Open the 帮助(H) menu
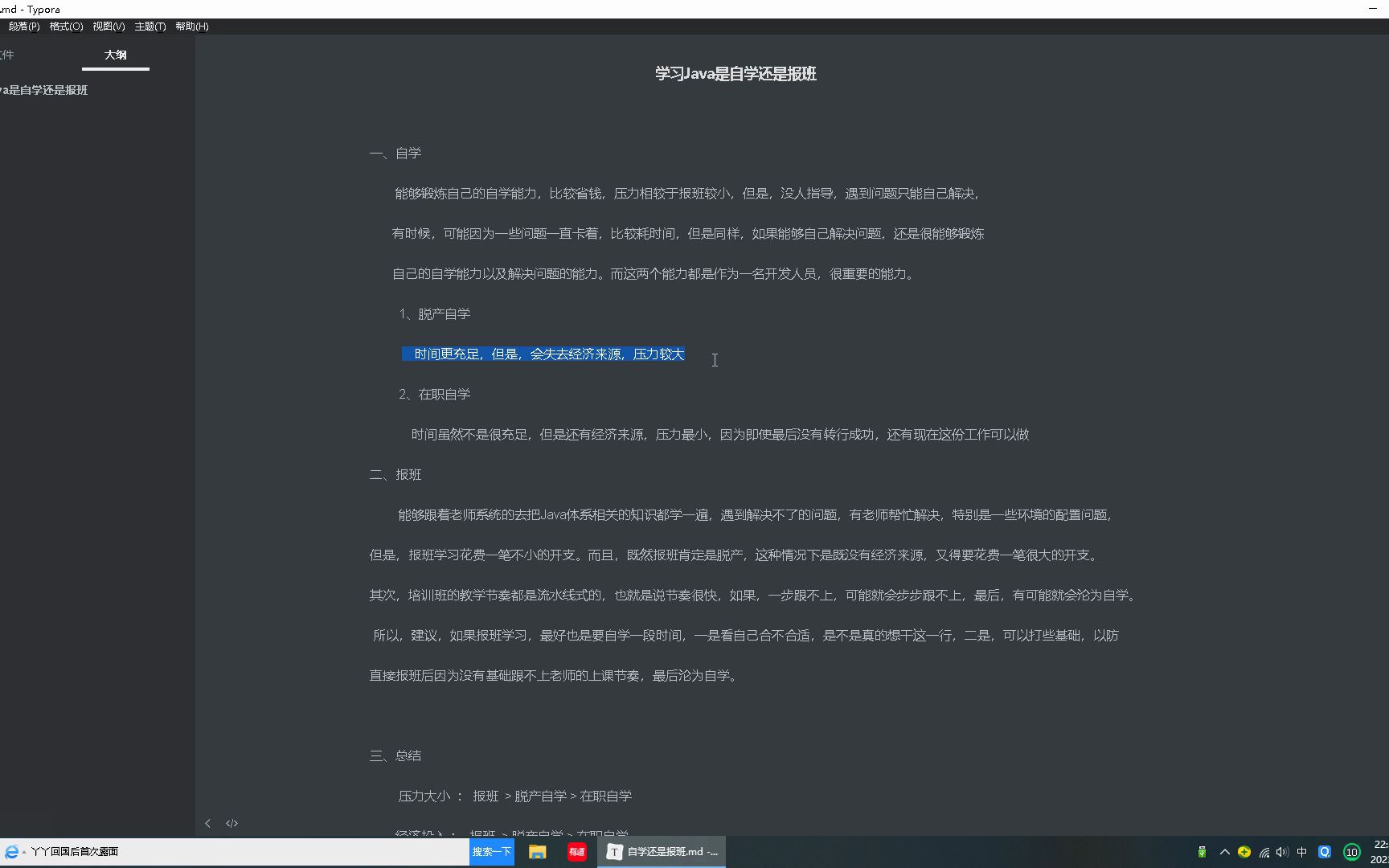The width and height of the screenshot is (1389, 868). click(192, 27)
